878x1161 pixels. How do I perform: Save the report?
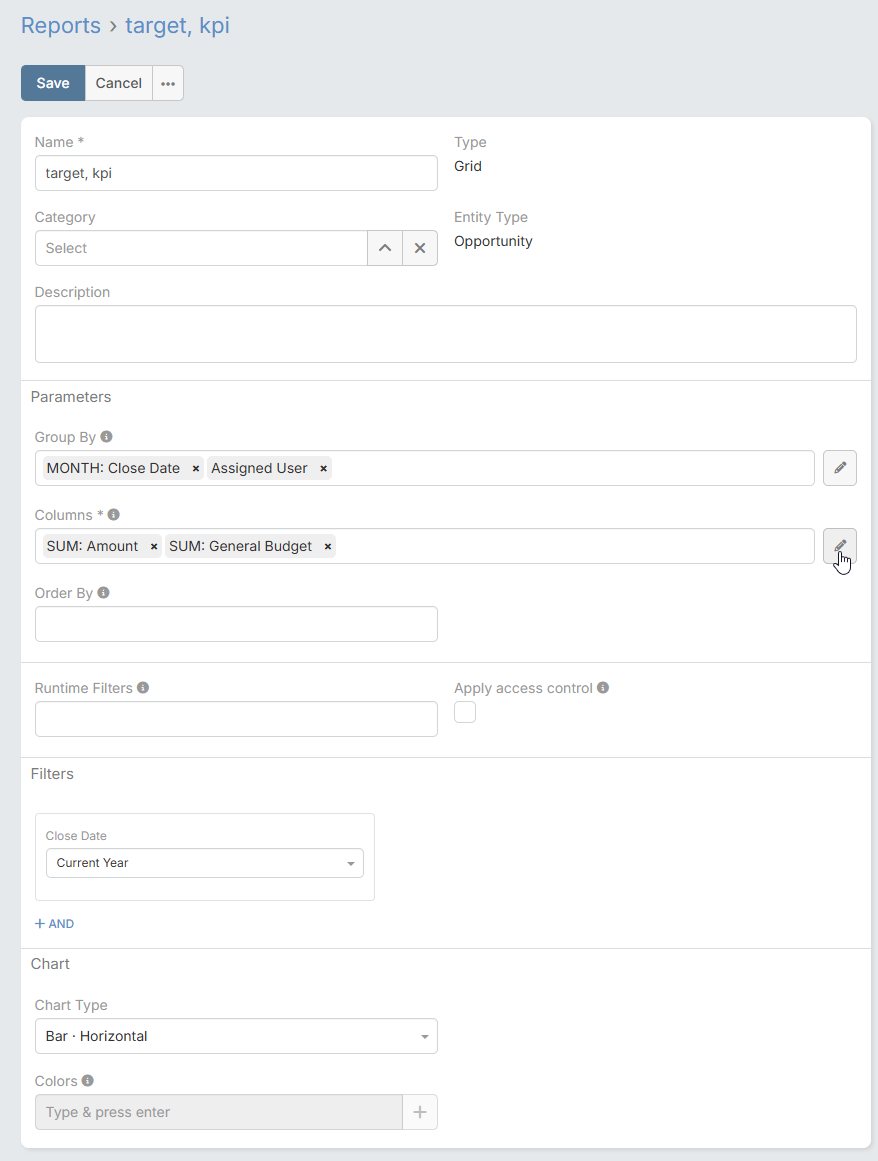click(x=53, y=83)
